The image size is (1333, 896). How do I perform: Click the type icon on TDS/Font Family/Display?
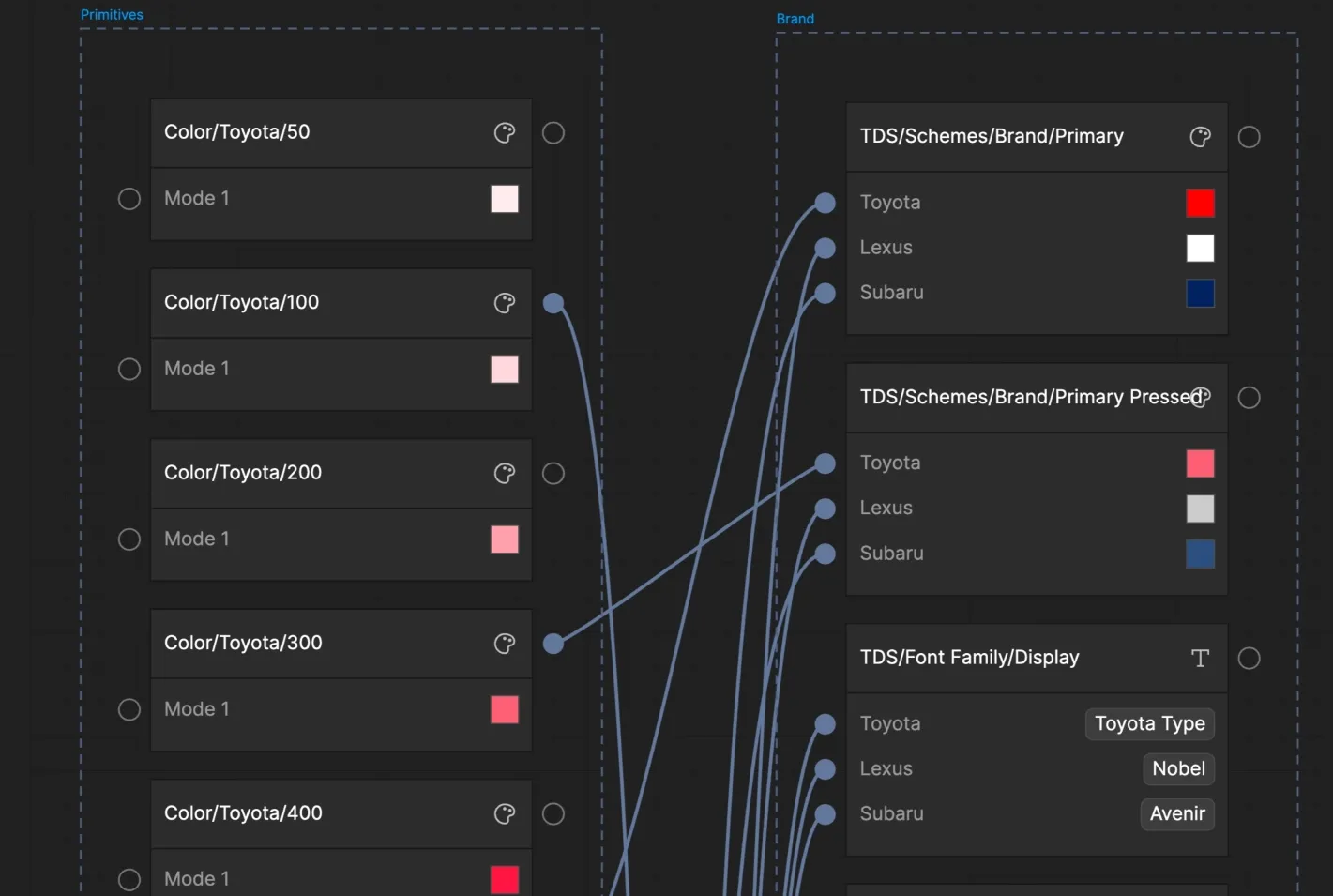coord(1200,659)
